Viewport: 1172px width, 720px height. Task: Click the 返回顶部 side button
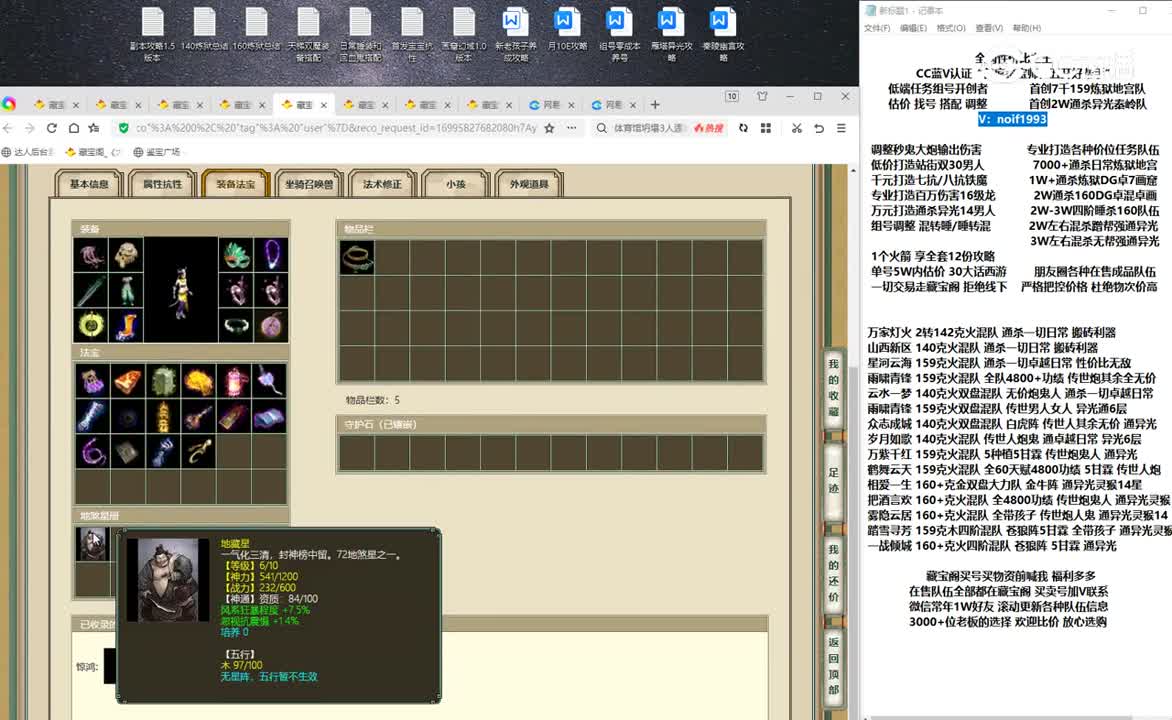(833, 666)
